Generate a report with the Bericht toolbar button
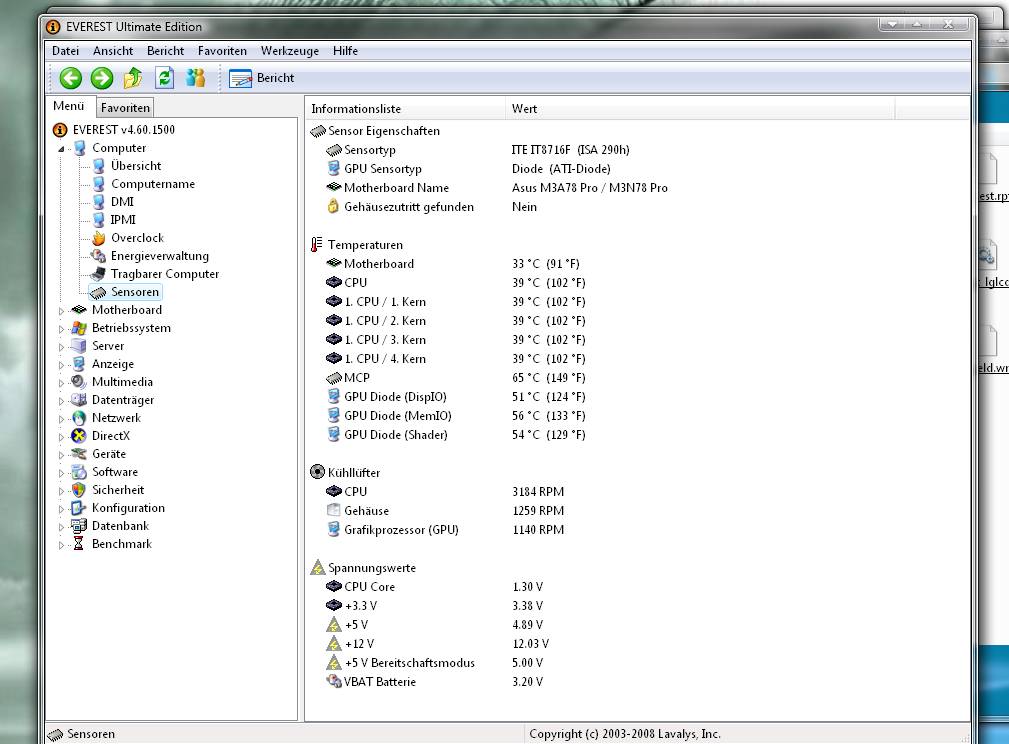Viewport: 1009px width, 744px height. coord(261,78)
